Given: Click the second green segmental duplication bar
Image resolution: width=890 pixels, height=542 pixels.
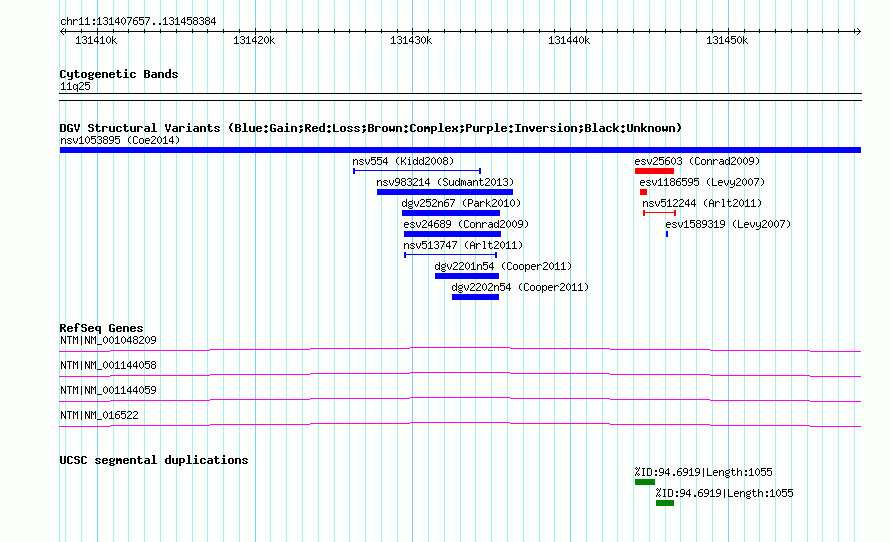Looking at the screenshot, I should (x=665, y=503).
